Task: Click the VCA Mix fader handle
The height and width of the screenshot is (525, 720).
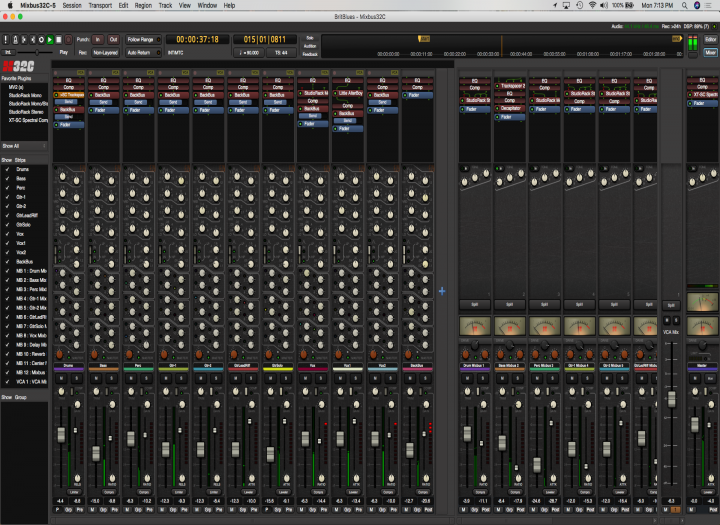Action: tap(671, 400)
